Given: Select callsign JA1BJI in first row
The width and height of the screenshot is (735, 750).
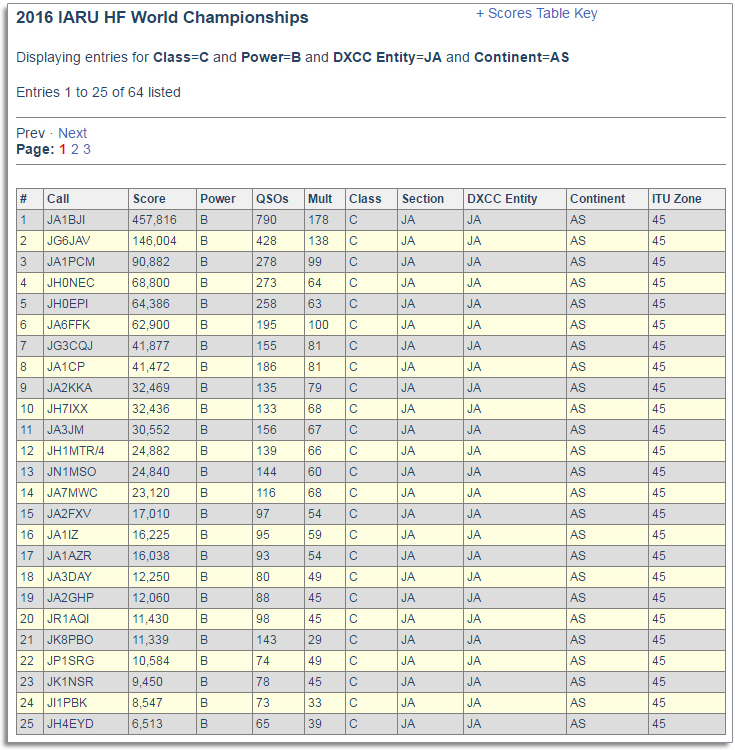Looking at the screenshot, I should pos(67,220).
